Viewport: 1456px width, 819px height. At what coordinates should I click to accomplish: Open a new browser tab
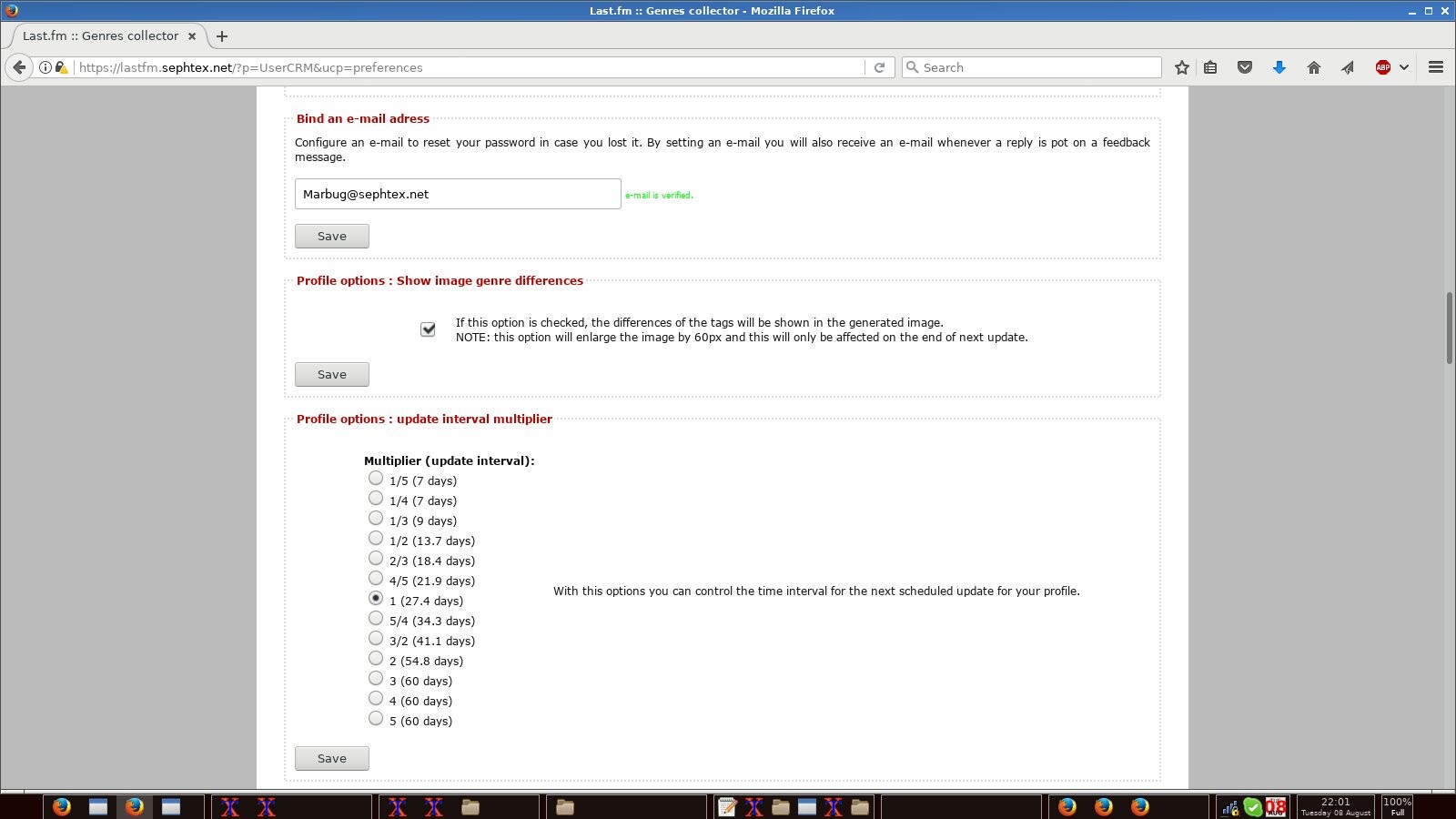222,36
